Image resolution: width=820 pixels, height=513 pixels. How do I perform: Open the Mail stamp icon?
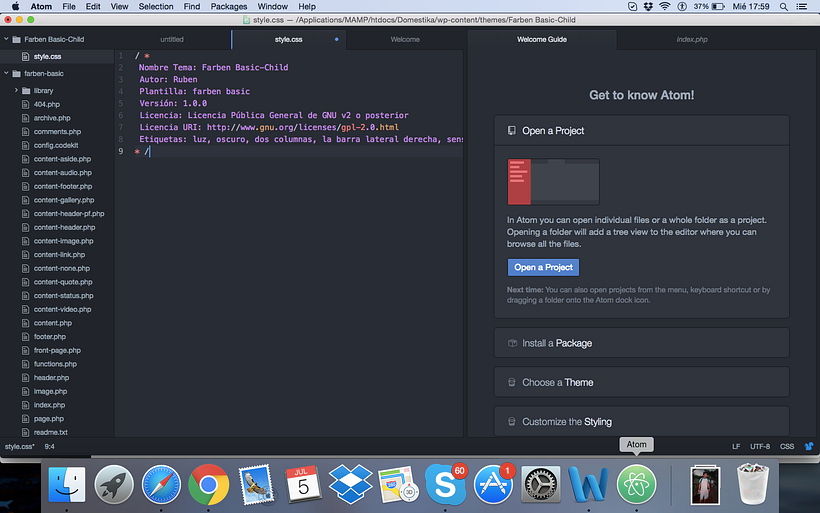click(256, 485)
